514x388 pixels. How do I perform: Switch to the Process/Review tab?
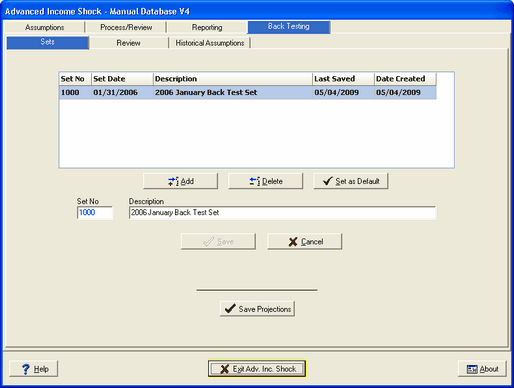click(126, 27)
